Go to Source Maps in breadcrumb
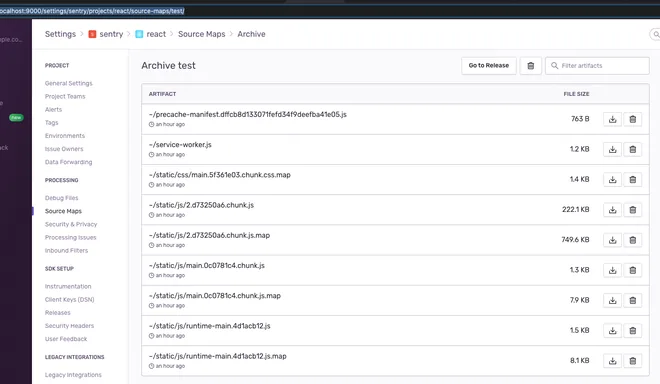 pyautogui.click(x=202, y=34)
